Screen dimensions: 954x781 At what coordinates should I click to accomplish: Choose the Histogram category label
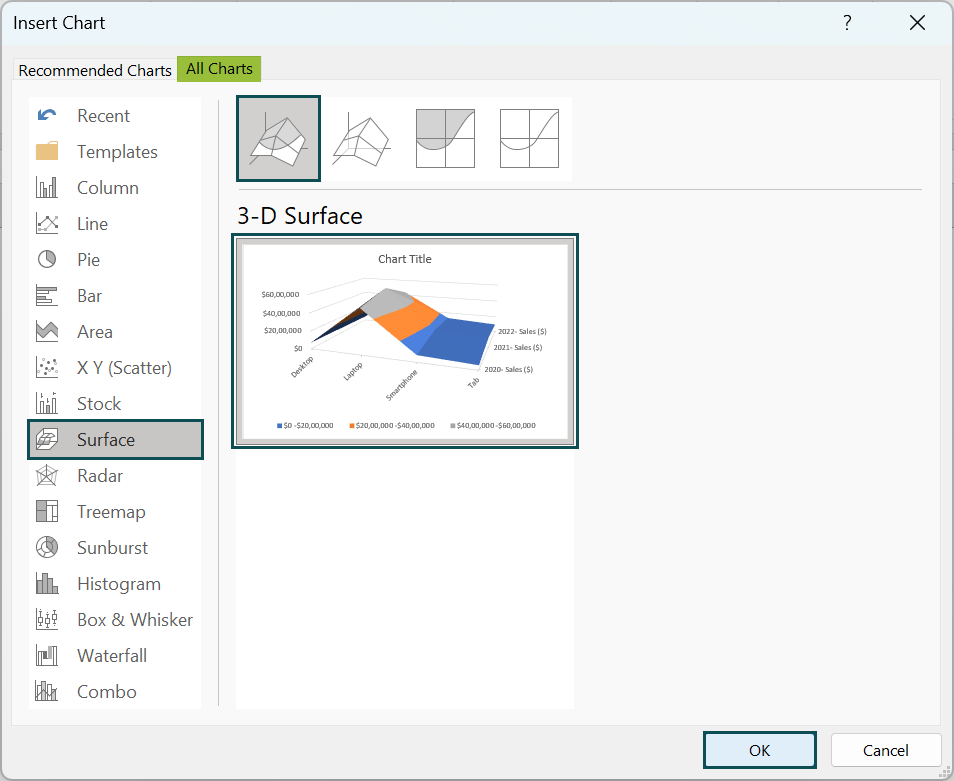(119, 583)
